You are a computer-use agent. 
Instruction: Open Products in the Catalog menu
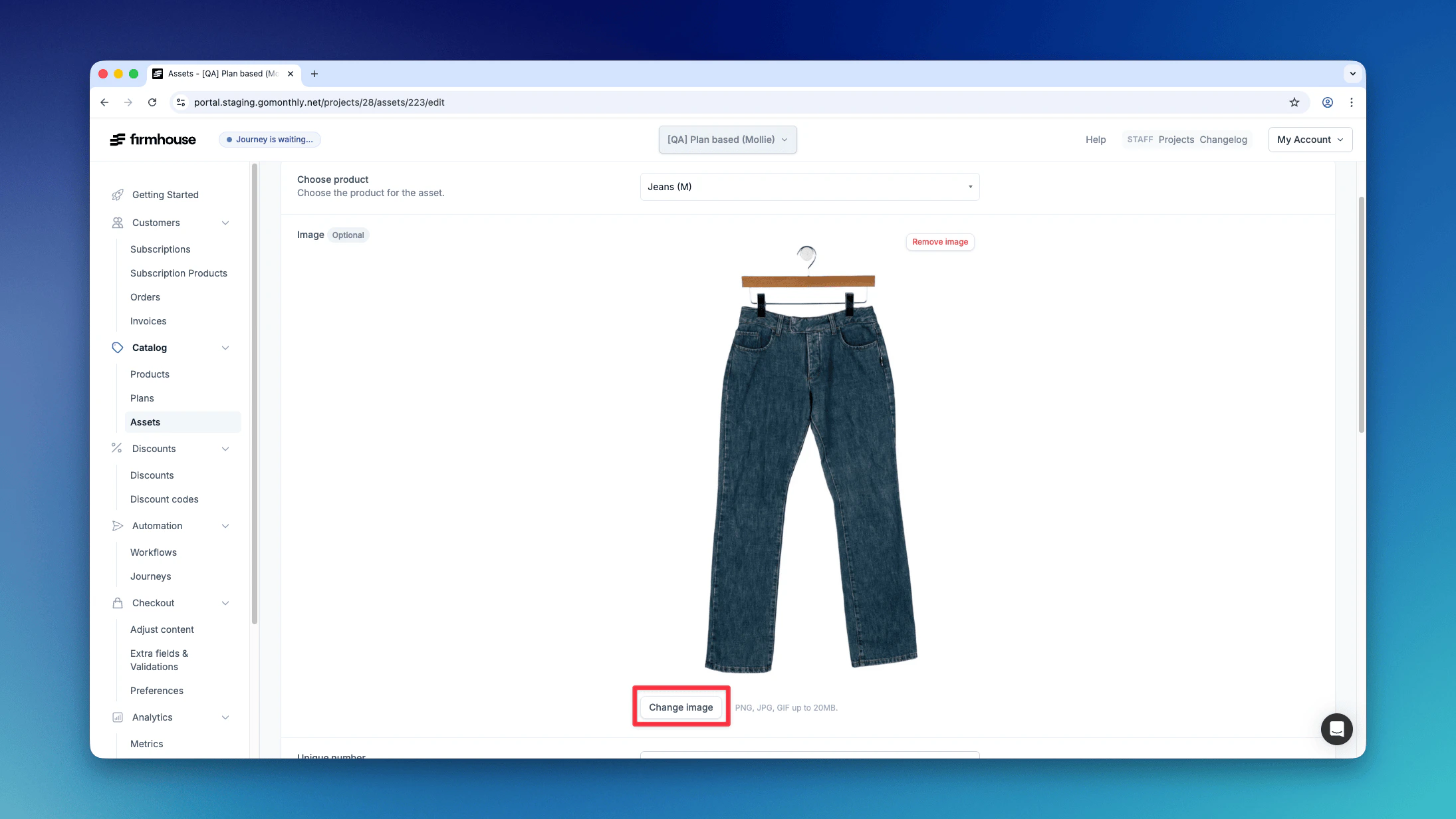click(x=150, y=374)
